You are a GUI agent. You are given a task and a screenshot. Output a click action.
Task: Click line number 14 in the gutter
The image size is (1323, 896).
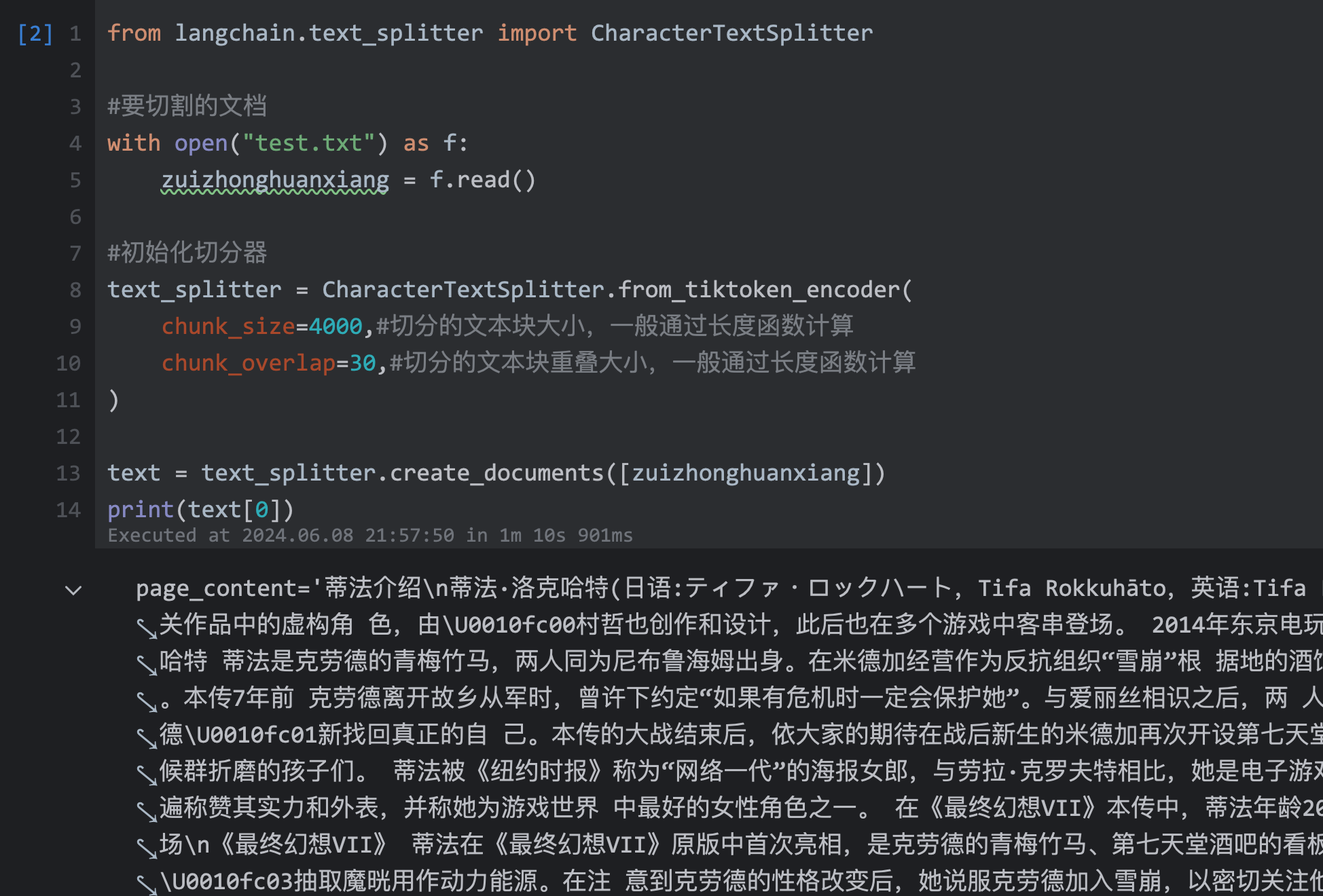point(68,510)
